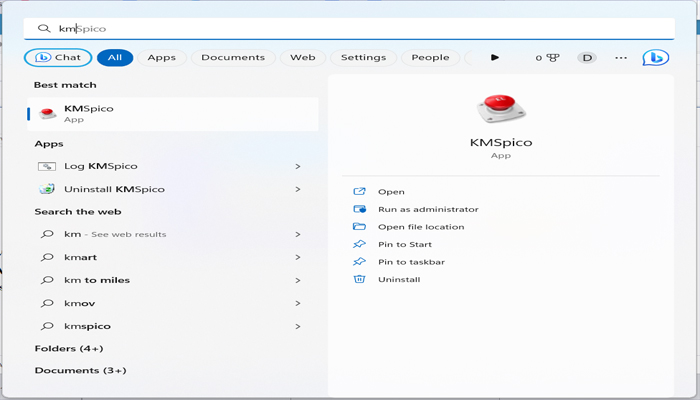Screen dimensions: 700x400
Task: Click the Uninstall trash icon in actions list
Action: click(360, 279)
